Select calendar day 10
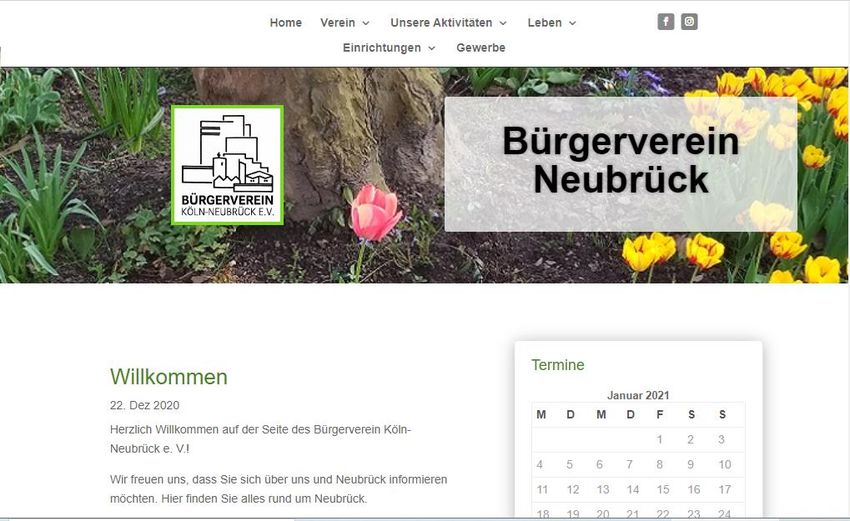 [725, 465]
